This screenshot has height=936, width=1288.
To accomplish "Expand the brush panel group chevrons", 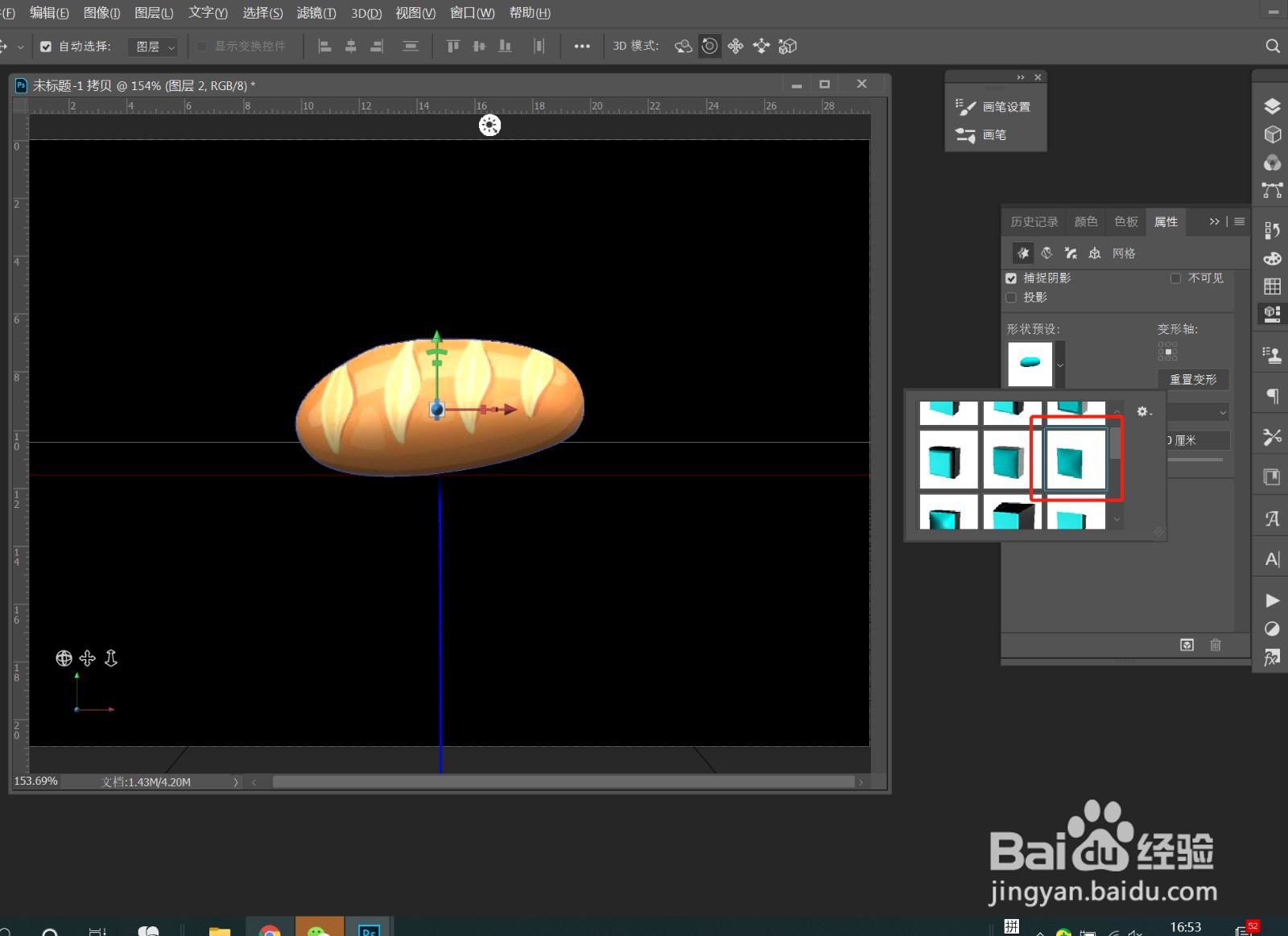I will tap(1021, 77).
